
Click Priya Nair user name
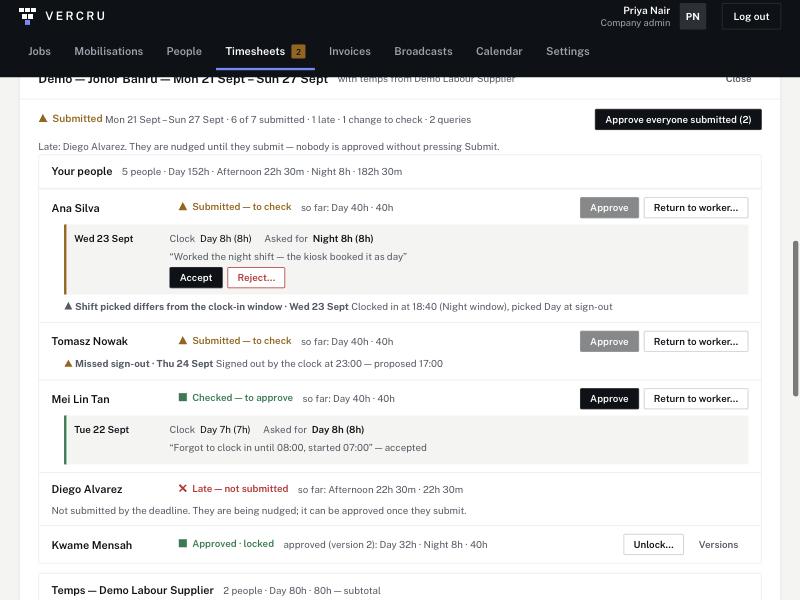[646, 10]
